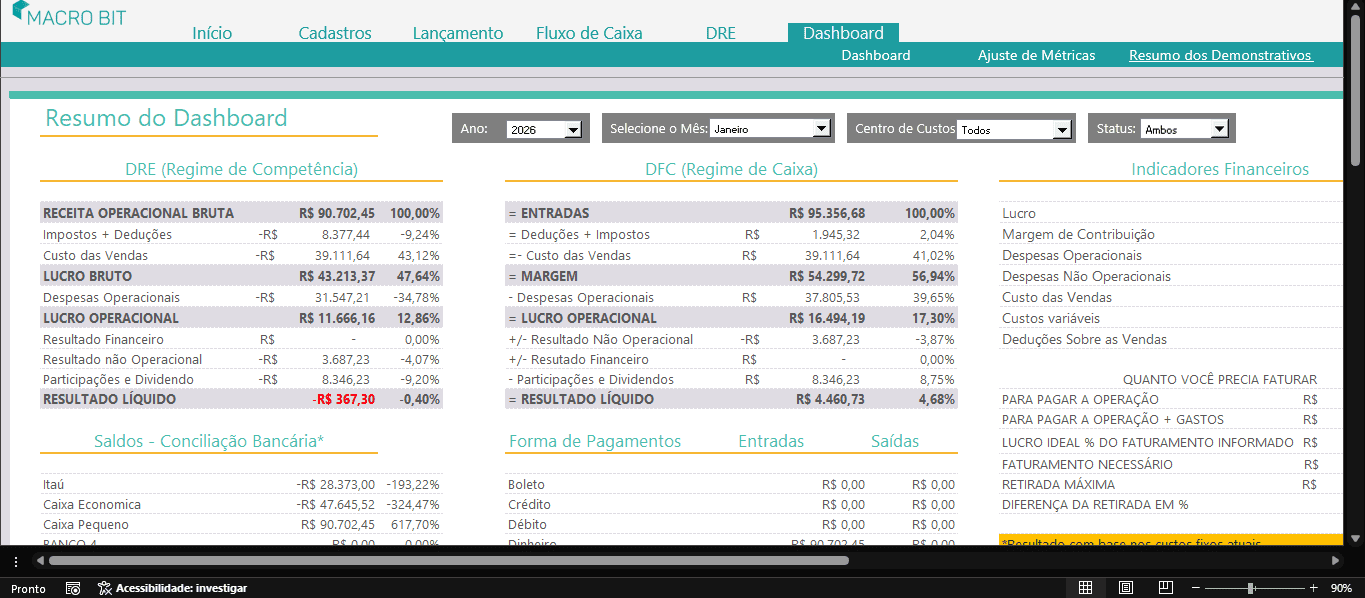
Task: Select the MARGEM value R$ 54.299,72
Action: click(x=827, y=276)
